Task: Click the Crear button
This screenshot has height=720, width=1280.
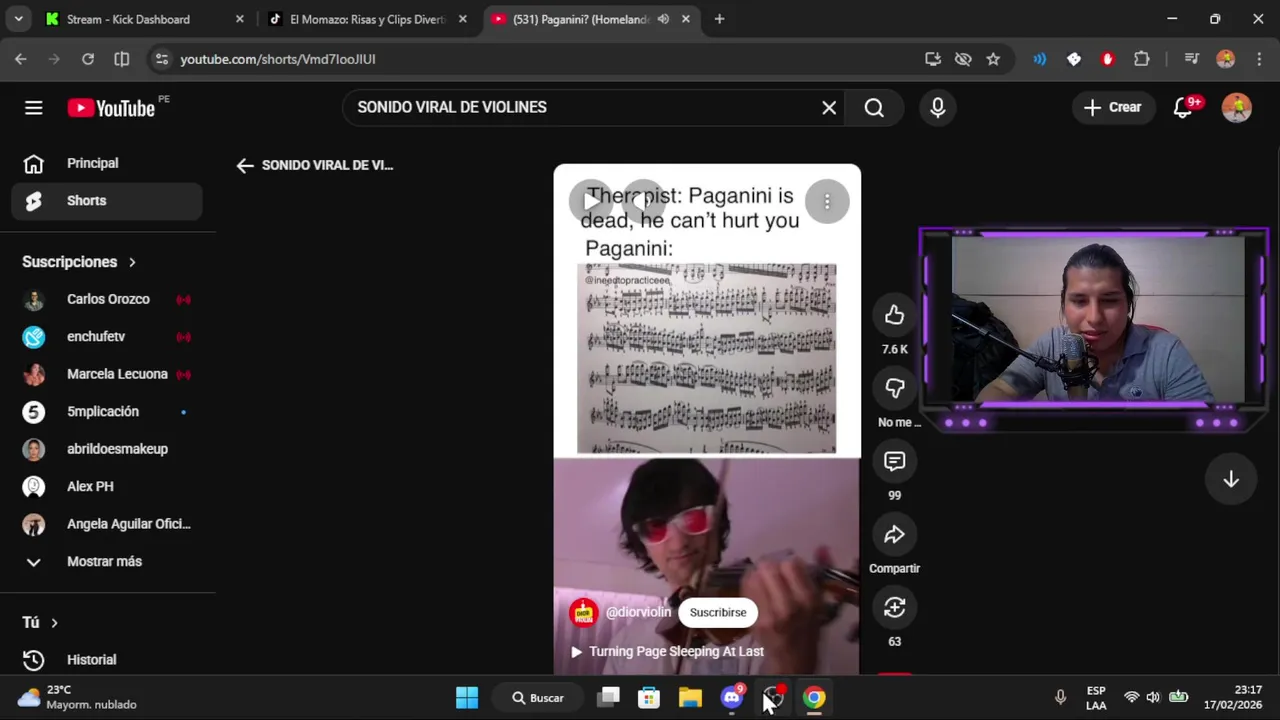Action: click(x=1113, y=107)
